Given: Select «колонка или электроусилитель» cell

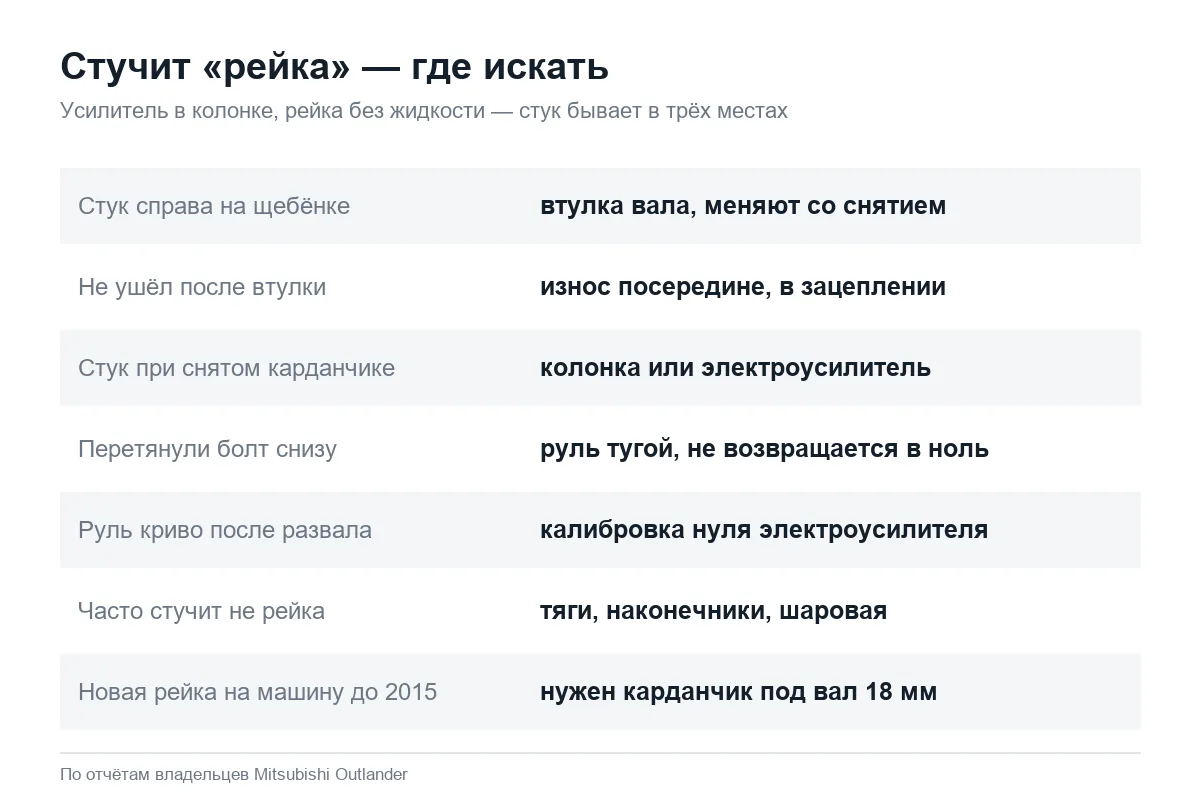Looking at the screenshot, I should pyautogui.click(x=735, y=368).
